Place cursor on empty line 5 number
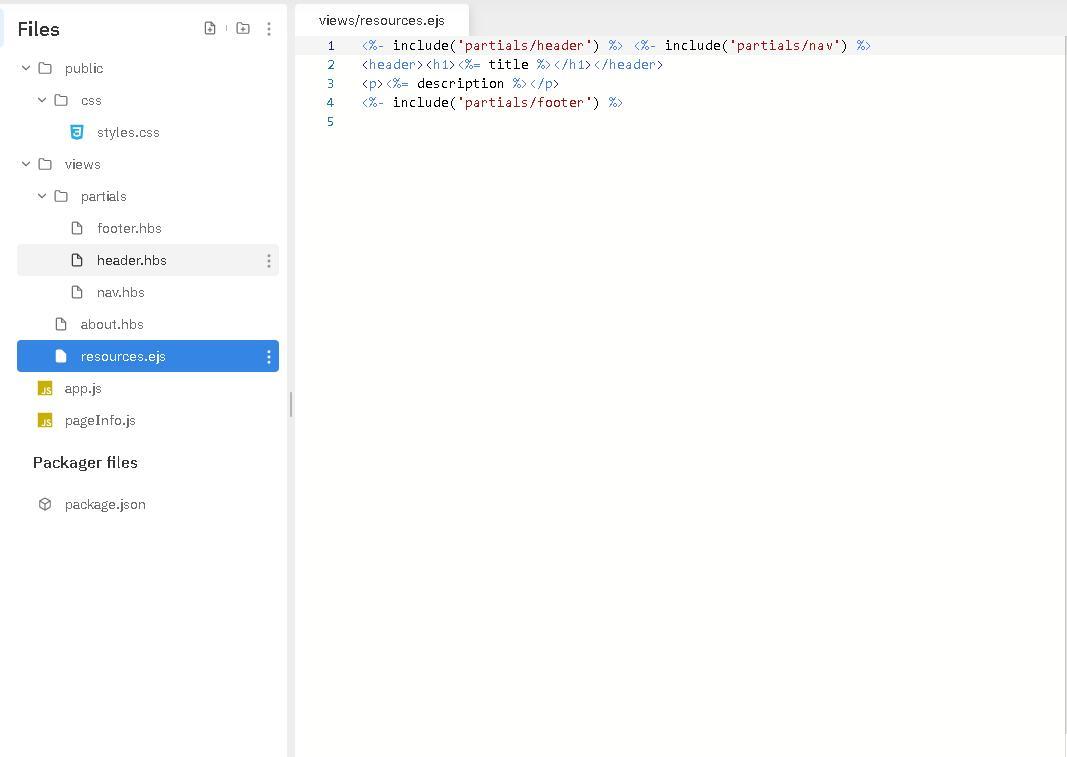The height and width of the screenshot is (757, 1067). [331, 122]
